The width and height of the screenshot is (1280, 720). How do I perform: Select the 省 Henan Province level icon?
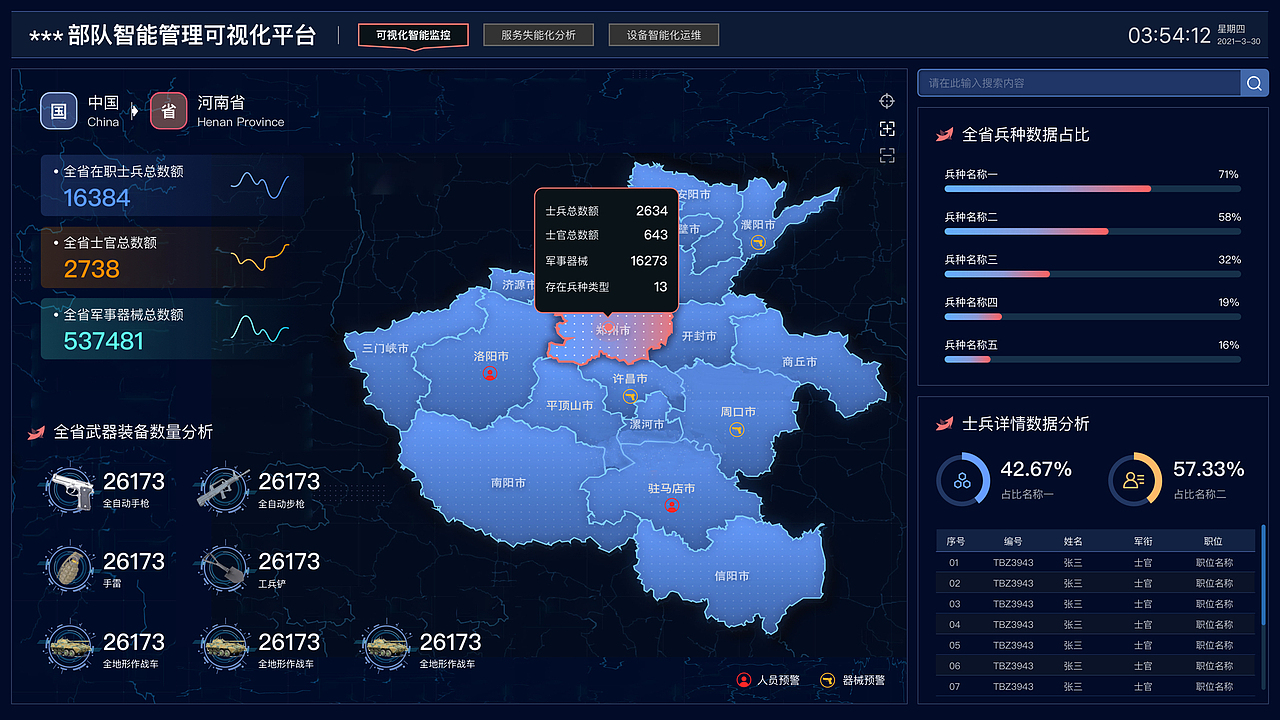pyautogui.click(x=169, y=111)
